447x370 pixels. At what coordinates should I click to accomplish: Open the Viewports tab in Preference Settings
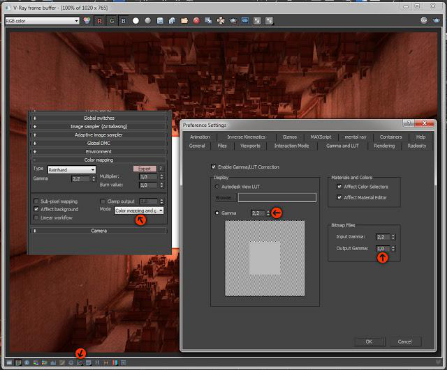click(x=250, y=146)
